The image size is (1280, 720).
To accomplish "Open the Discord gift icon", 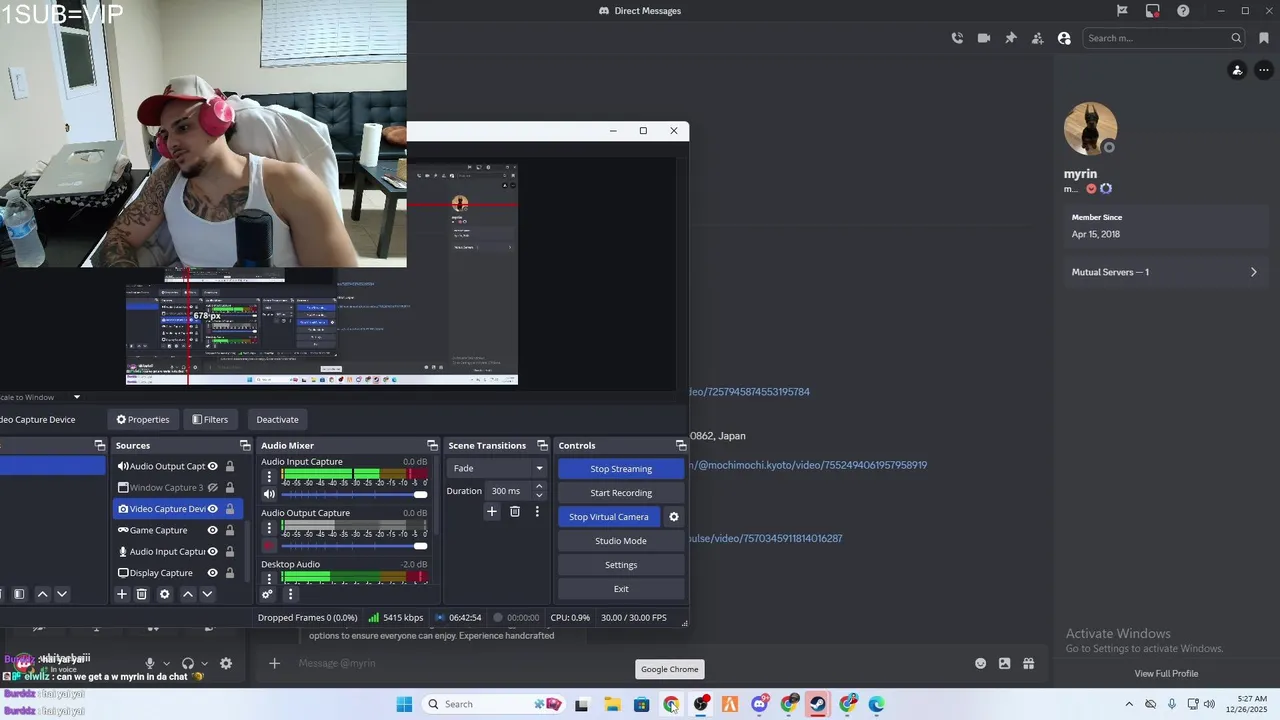I will (x=1028, y=663).
